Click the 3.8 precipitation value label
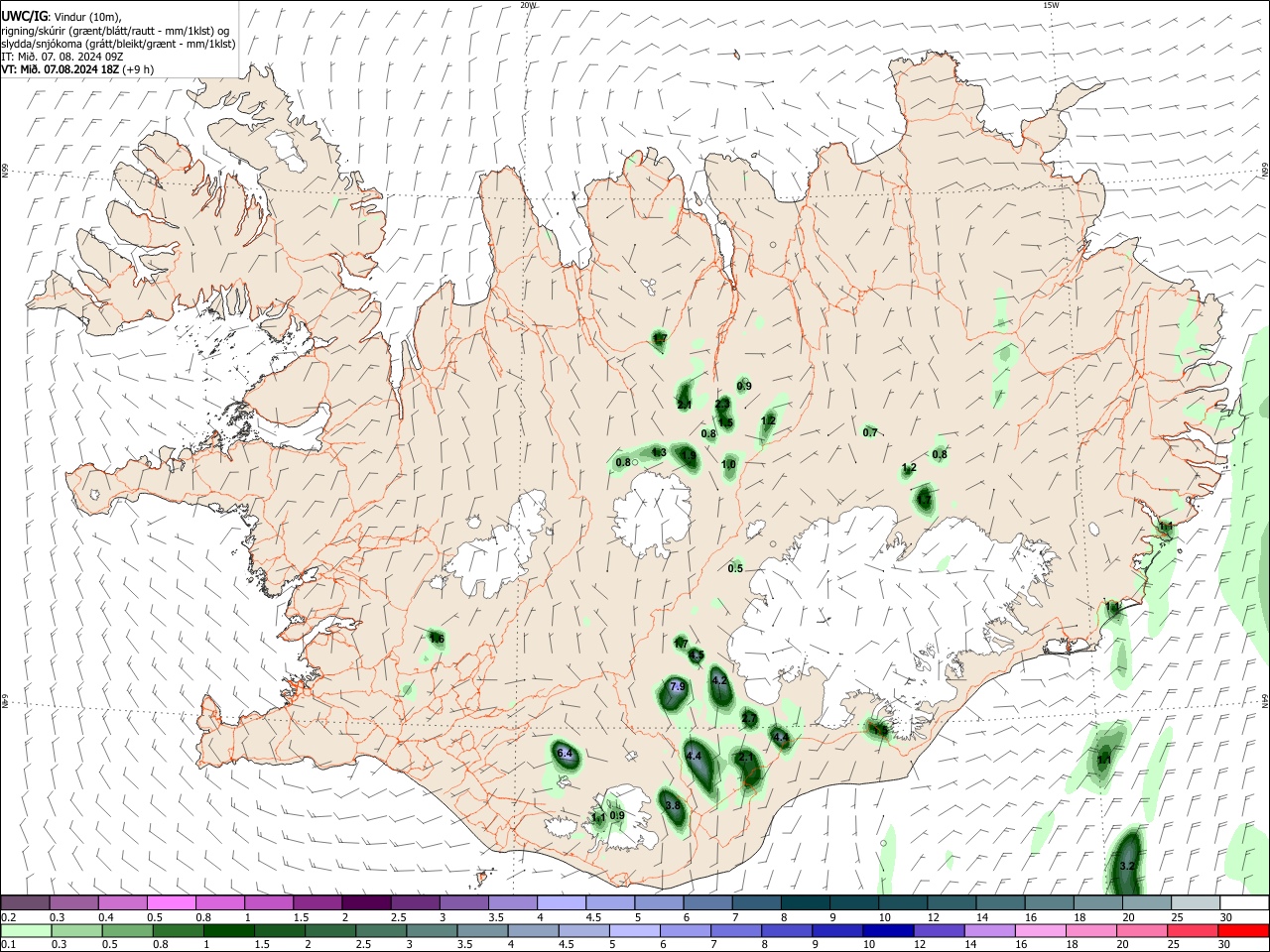This screenshot has width=1270, height=952. tap(672, 806)
